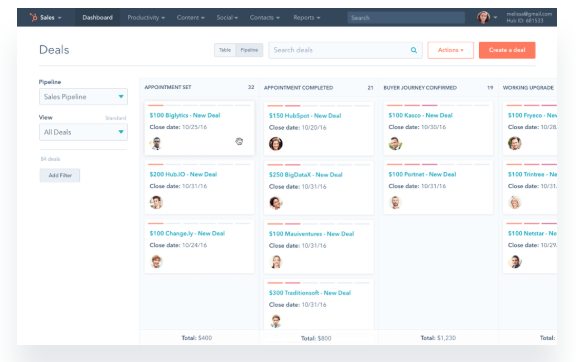576x362 pixels.
Task: Open $100 Biglytics - New Deal link
Action: pos(185,115)
